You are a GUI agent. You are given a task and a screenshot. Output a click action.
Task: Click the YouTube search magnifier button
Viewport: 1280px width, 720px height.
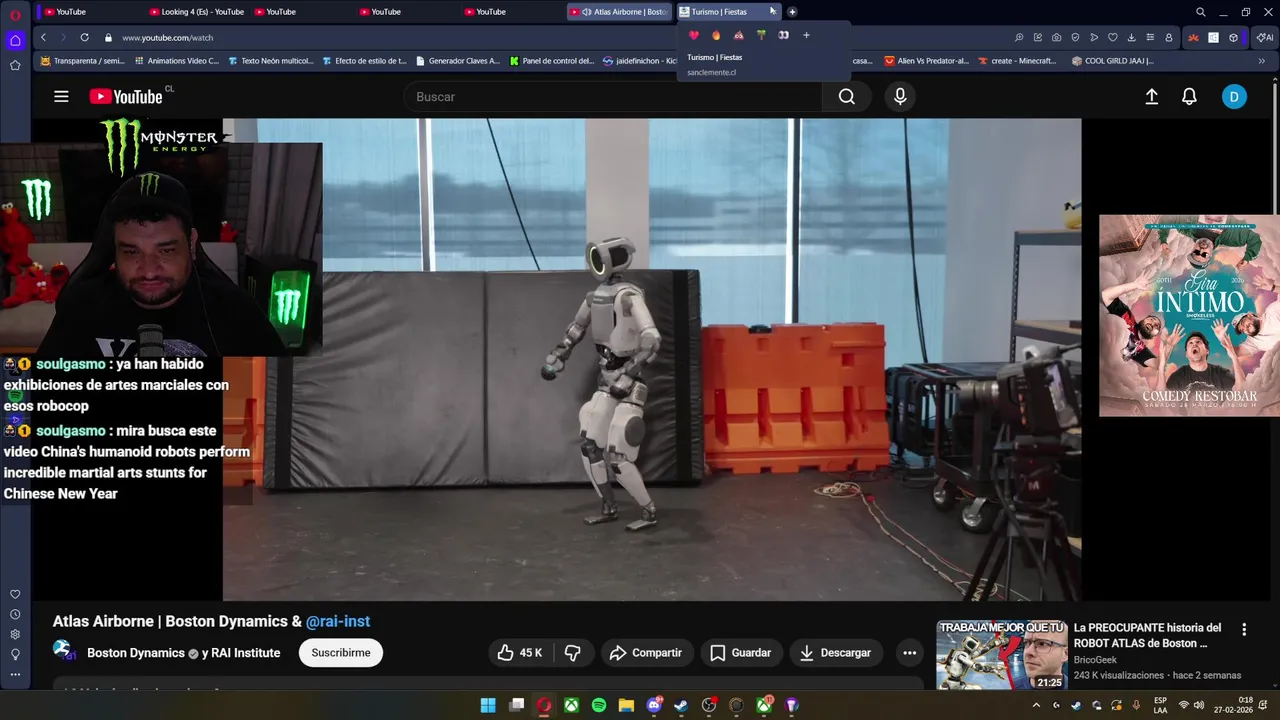tap(847, 97)
